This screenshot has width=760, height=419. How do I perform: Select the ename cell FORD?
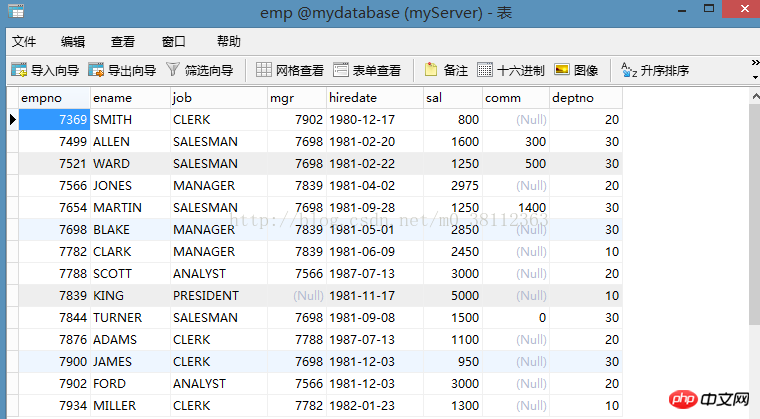click(x=130, y=384)
